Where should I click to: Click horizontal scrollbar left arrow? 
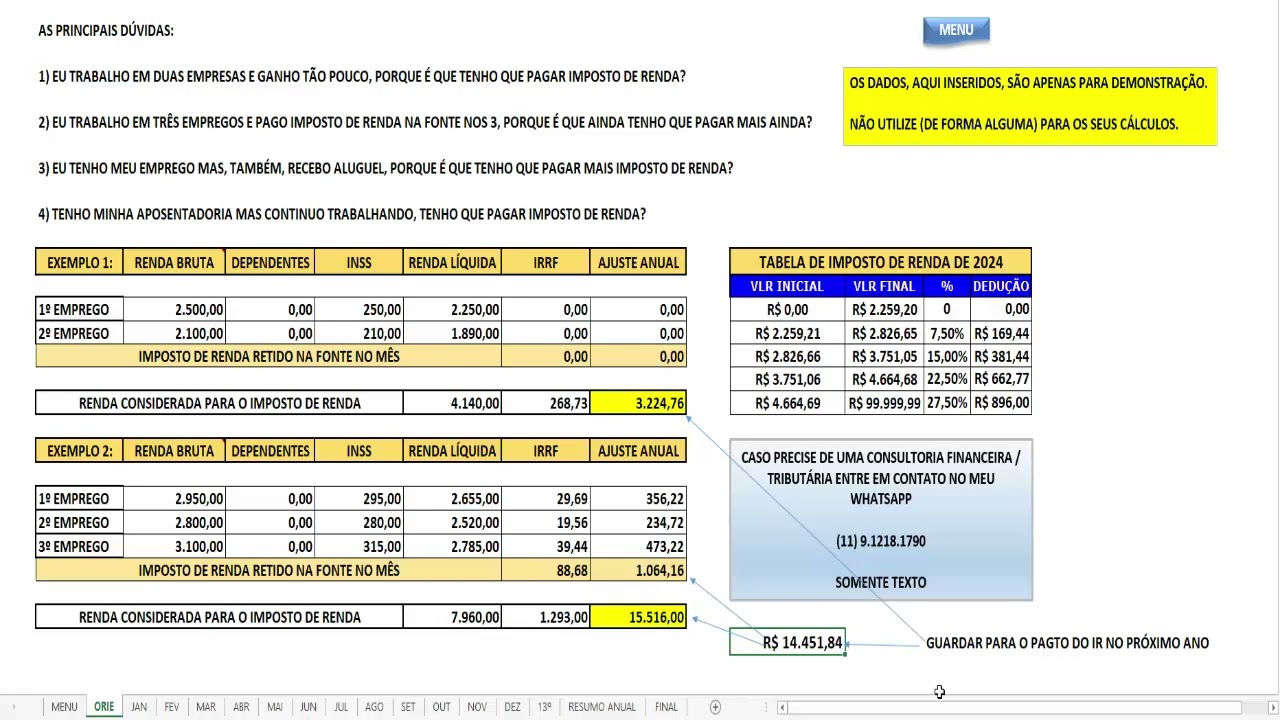tap(783, 707)
